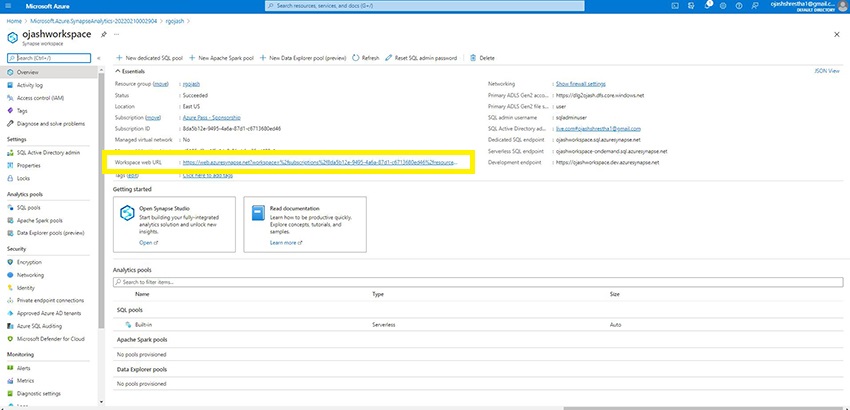This screenshot has width=850, height=410.
Task: Open Microsoft.Azure.SynapseAnalytics deployment breadcrumb
Action: tap(94, 21)
